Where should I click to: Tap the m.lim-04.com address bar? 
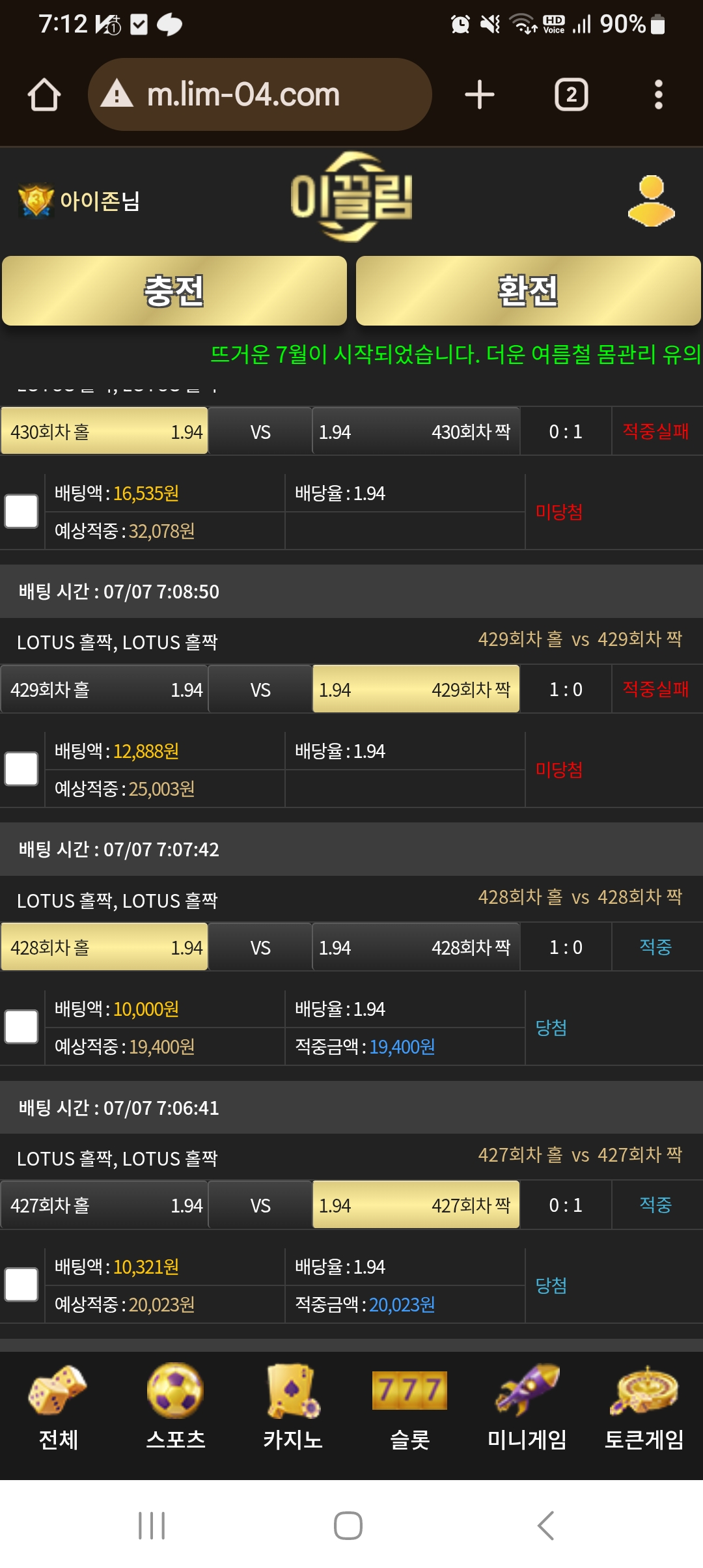click(260, 95)
